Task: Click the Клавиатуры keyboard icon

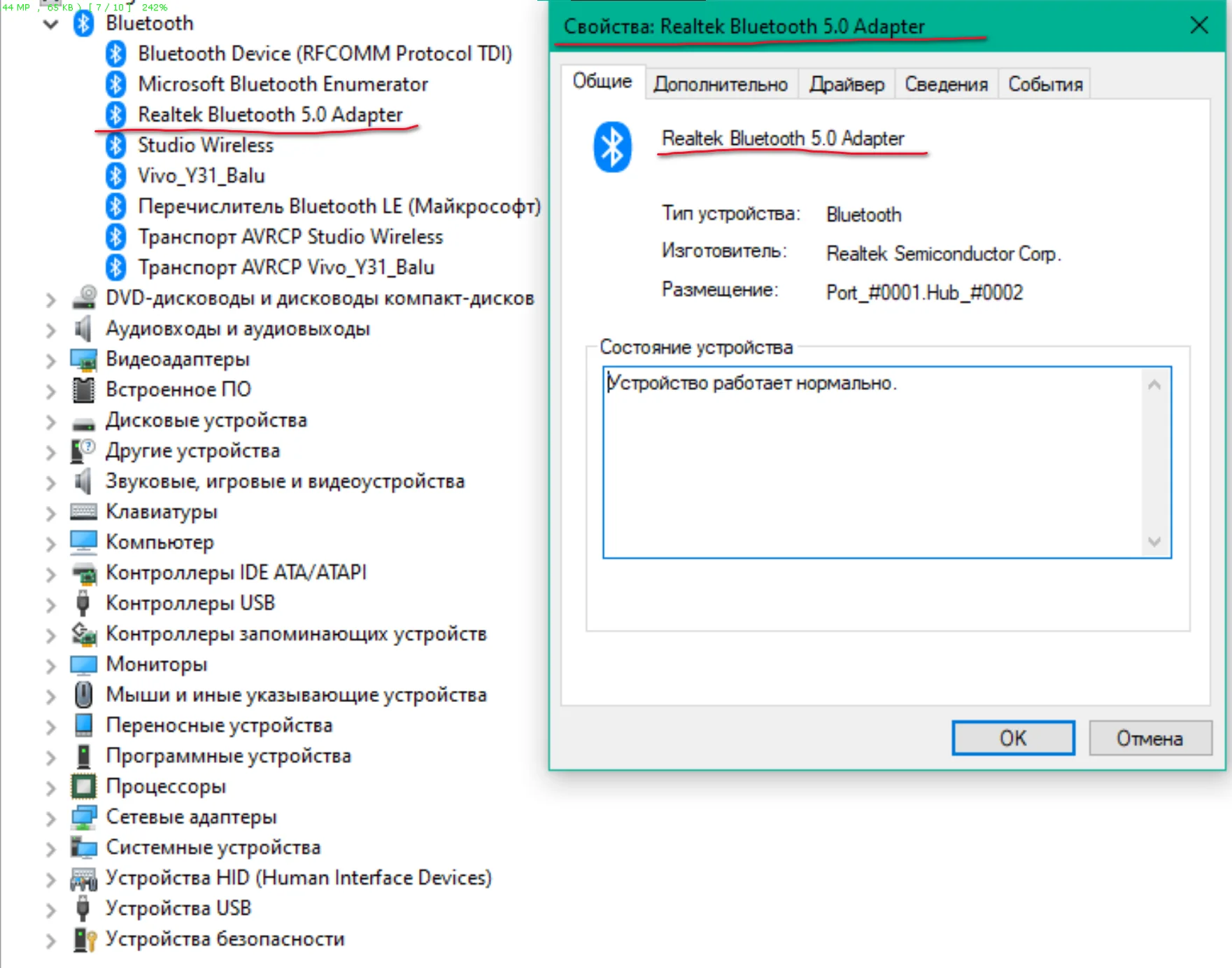Action: pyautogui.click(x=84, y=512)
